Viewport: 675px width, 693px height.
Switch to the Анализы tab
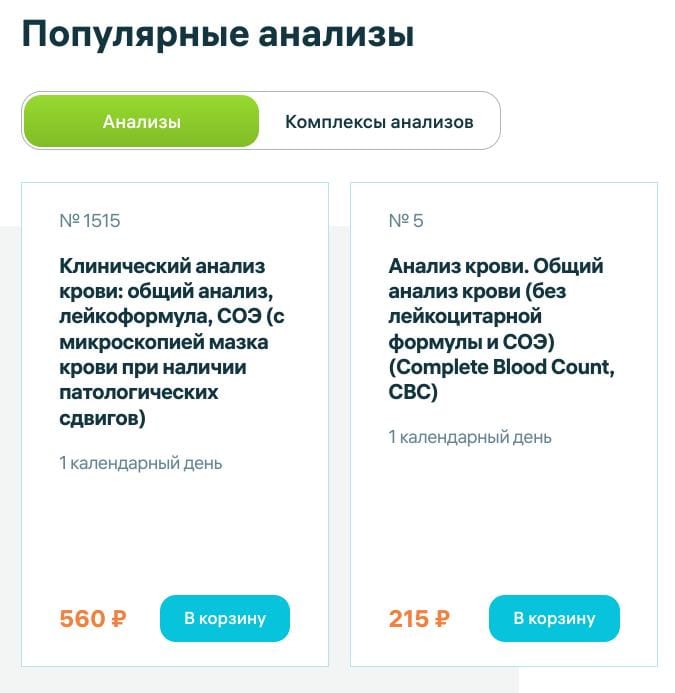[141, 122]
